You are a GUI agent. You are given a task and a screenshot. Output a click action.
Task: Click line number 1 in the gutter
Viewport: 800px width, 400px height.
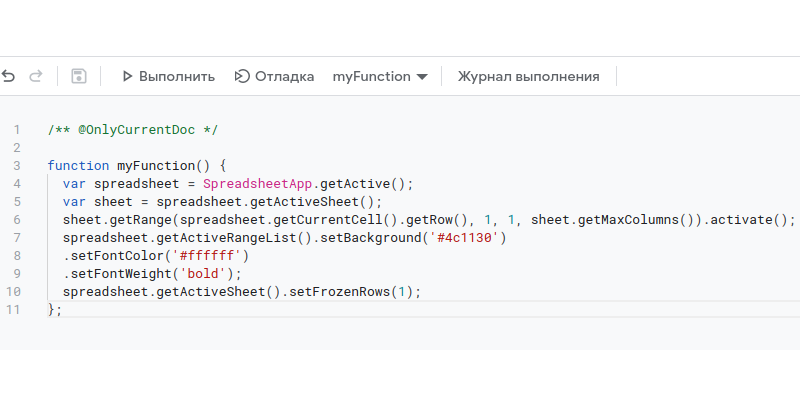click(17, 130)
